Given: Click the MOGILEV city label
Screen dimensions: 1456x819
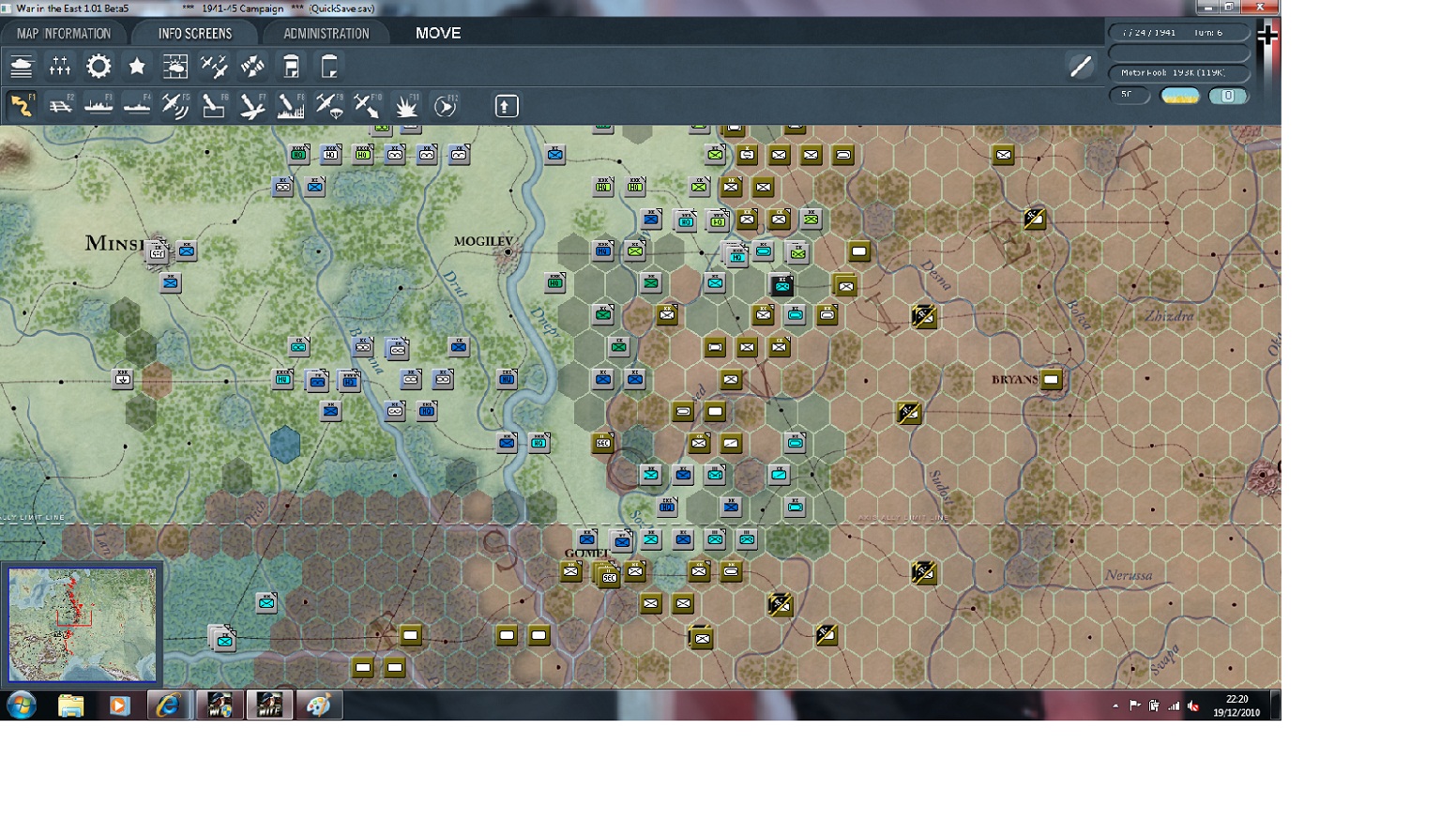Looking at the screenshot, I should click(483, 242).
